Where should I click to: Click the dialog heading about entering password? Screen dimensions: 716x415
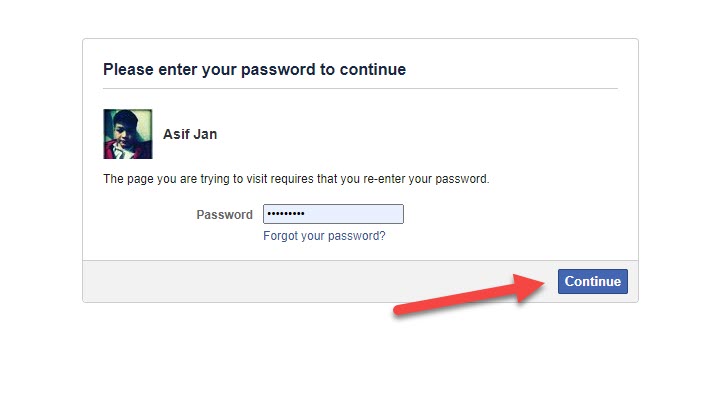254,70
